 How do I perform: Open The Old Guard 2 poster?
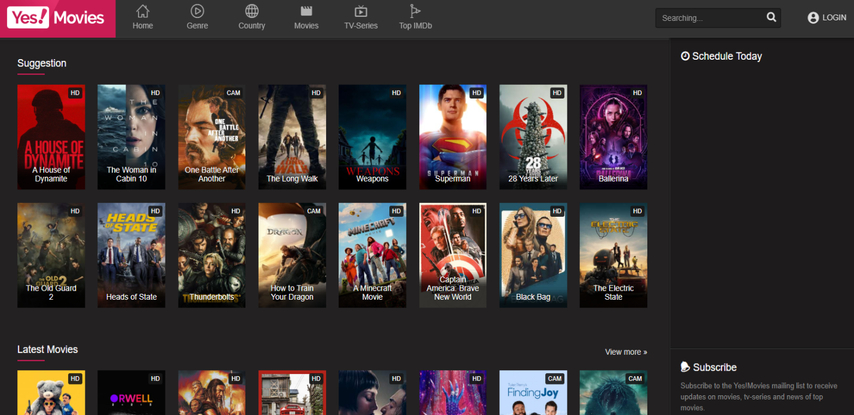pyautogui.click(x=51, y=255)
